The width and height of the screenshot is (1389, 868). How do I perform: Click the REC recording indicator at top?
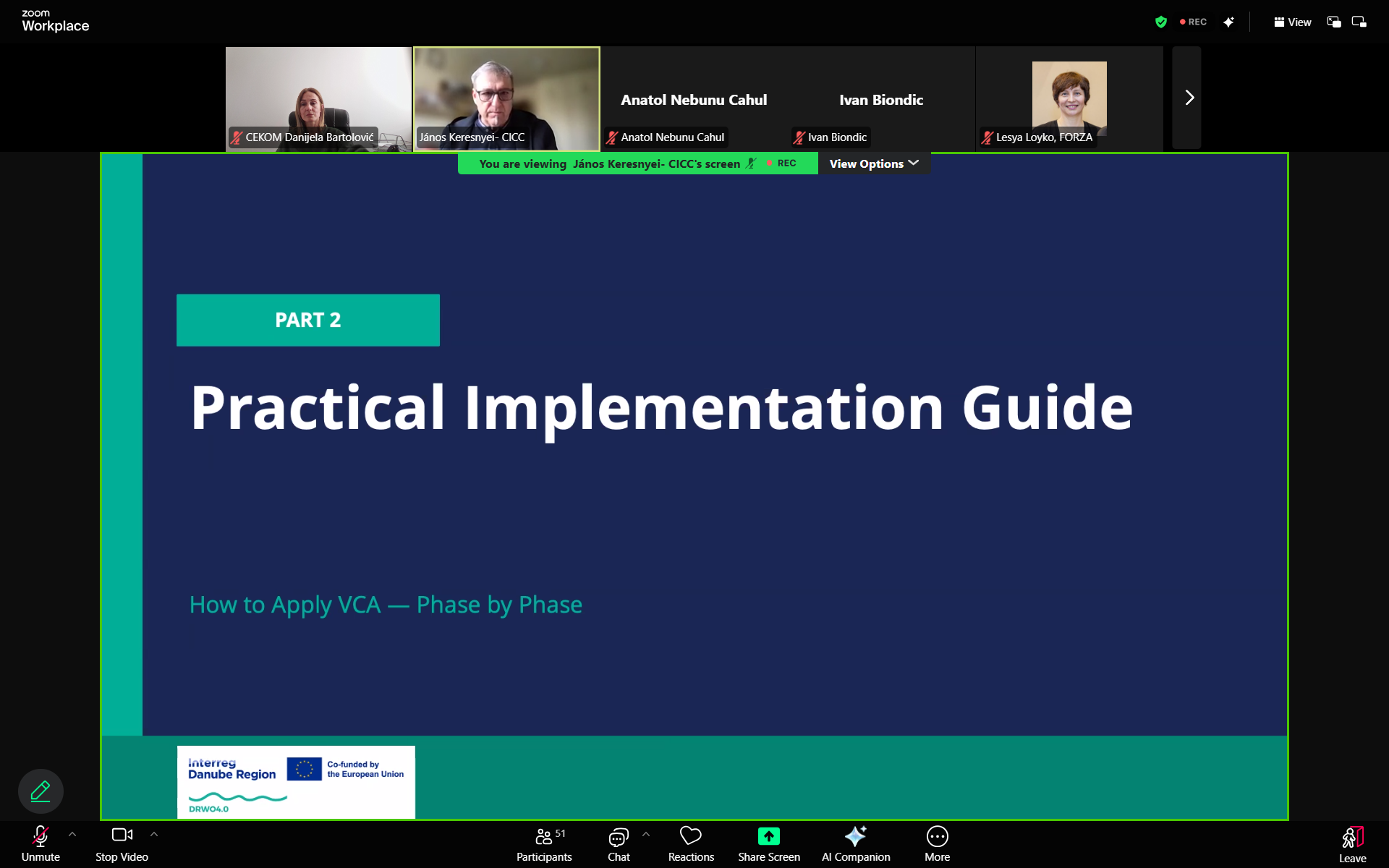(x=1194, y=22)
